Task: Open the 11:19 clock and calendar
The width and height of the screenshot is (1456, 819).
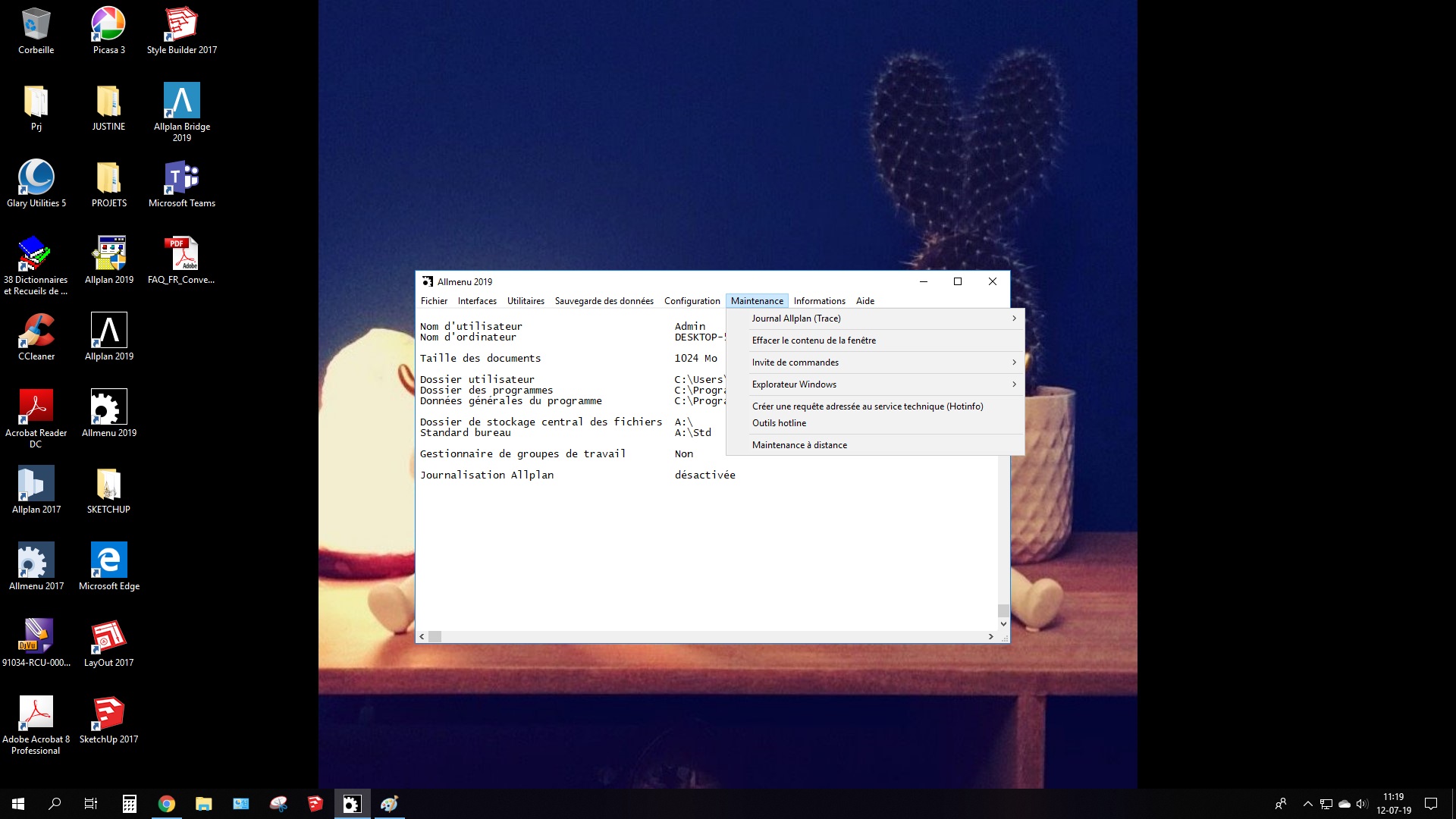Action: 1394,804
